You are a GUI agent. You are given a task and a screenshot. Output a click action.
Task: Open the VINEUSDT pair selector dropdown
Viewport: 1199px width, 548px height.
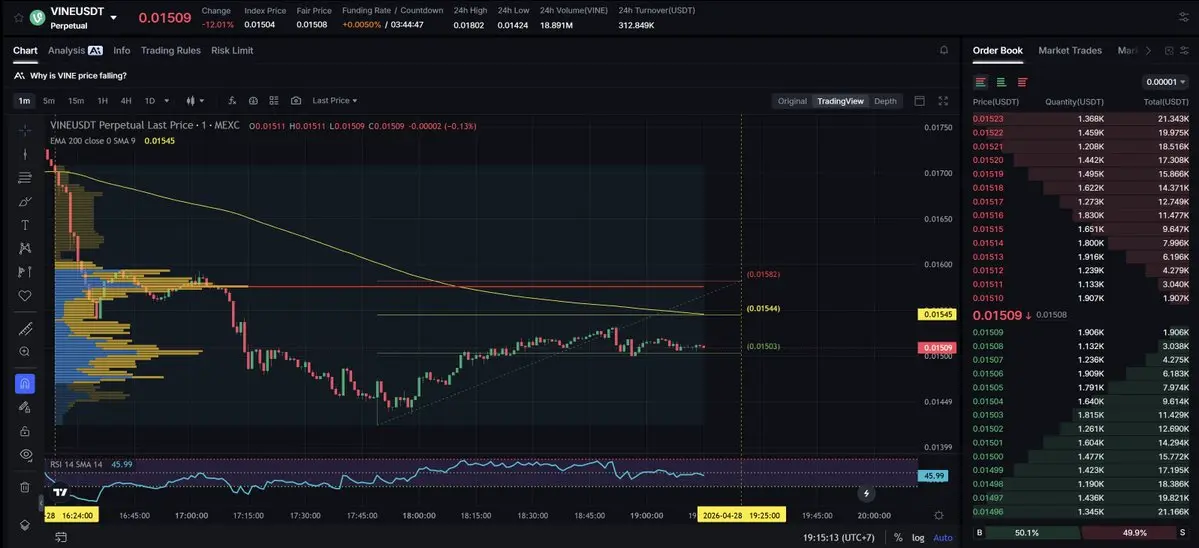[114, 18]
